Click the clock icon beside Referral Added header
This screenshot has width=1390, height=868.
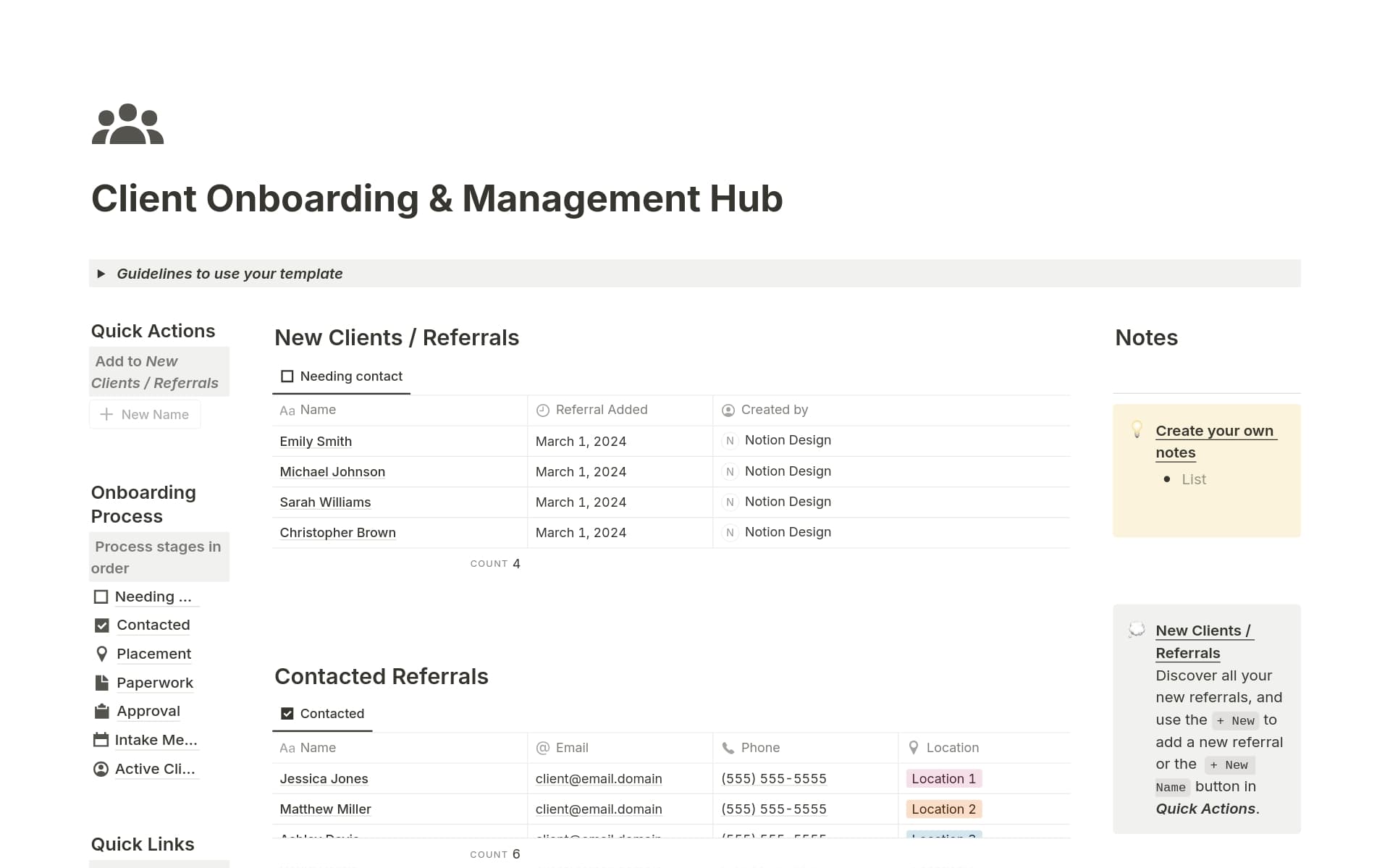pyautogui.click(x=543, y=410)
